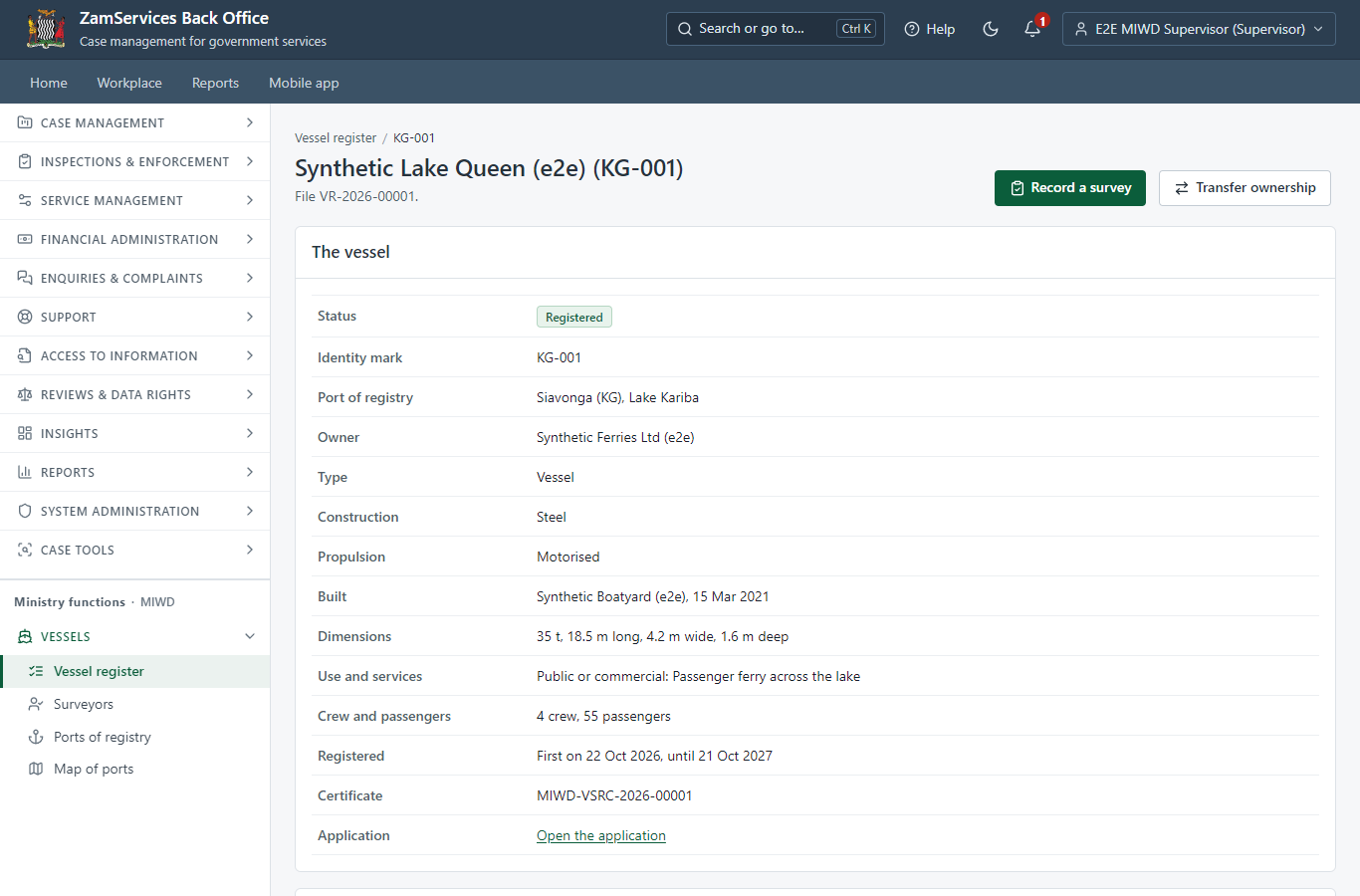The height and width of the screenshot is (896, 1360).
Task: Click the Vessels ship icon
Action: click(x=25, y=636)
